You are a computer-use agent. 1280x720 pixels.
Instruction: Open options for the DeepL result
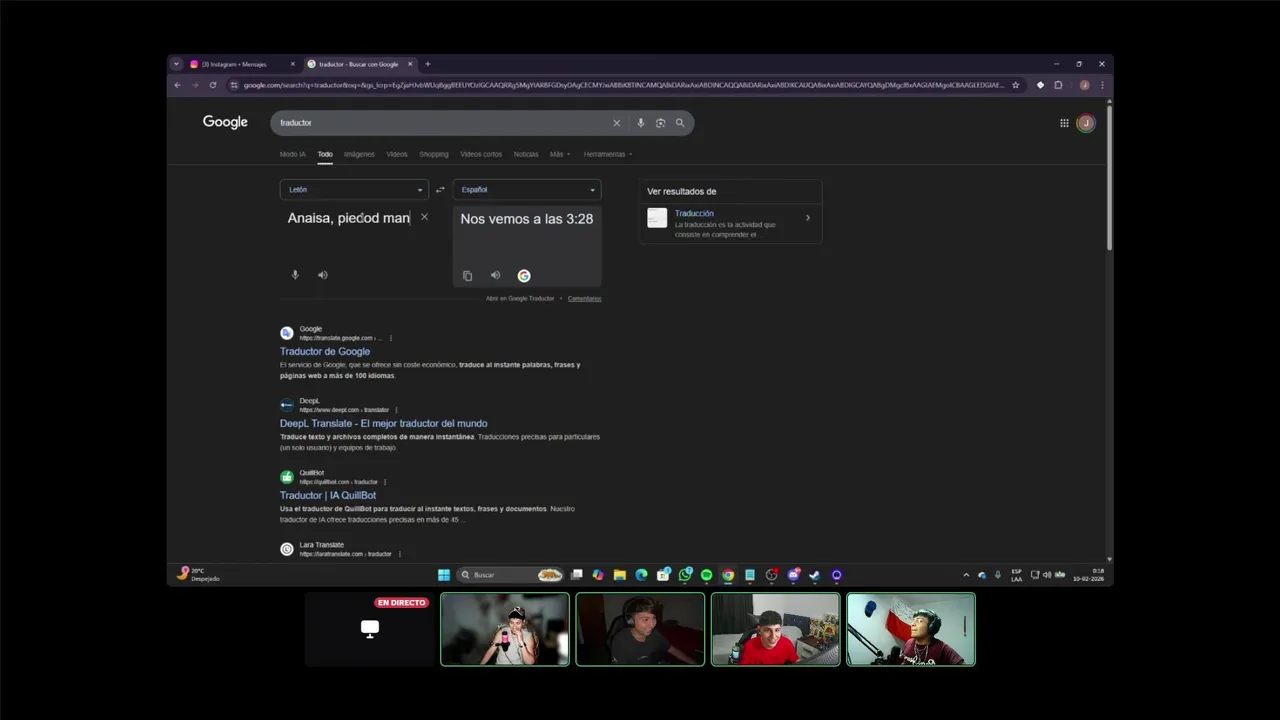[396, 410]
